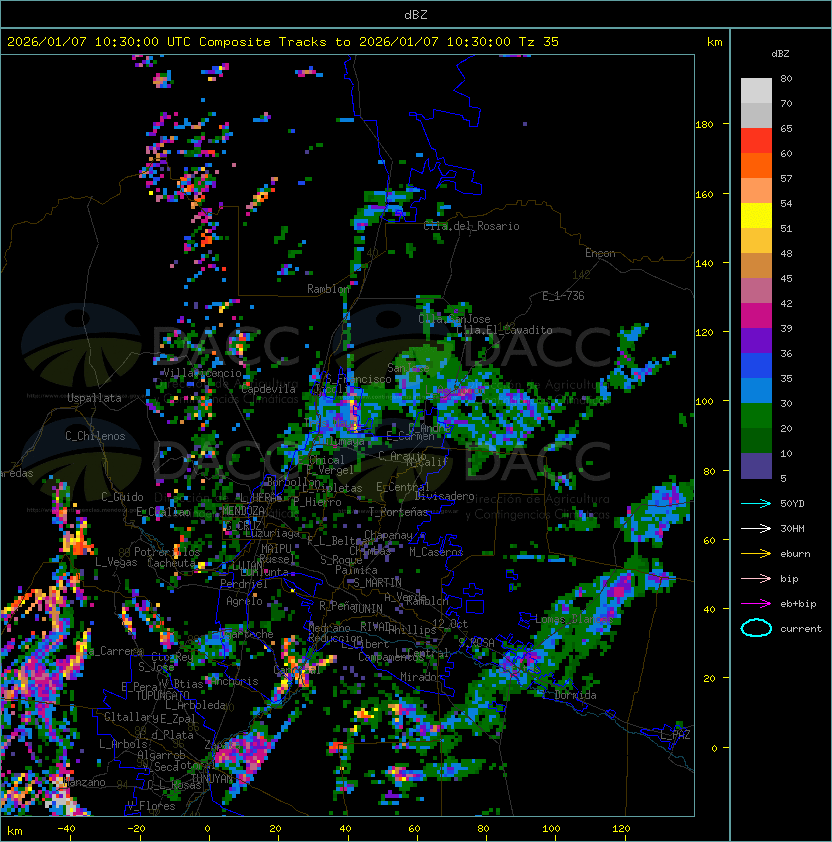Click the 180 km tick on vertical axis

(x=704, y=124)
